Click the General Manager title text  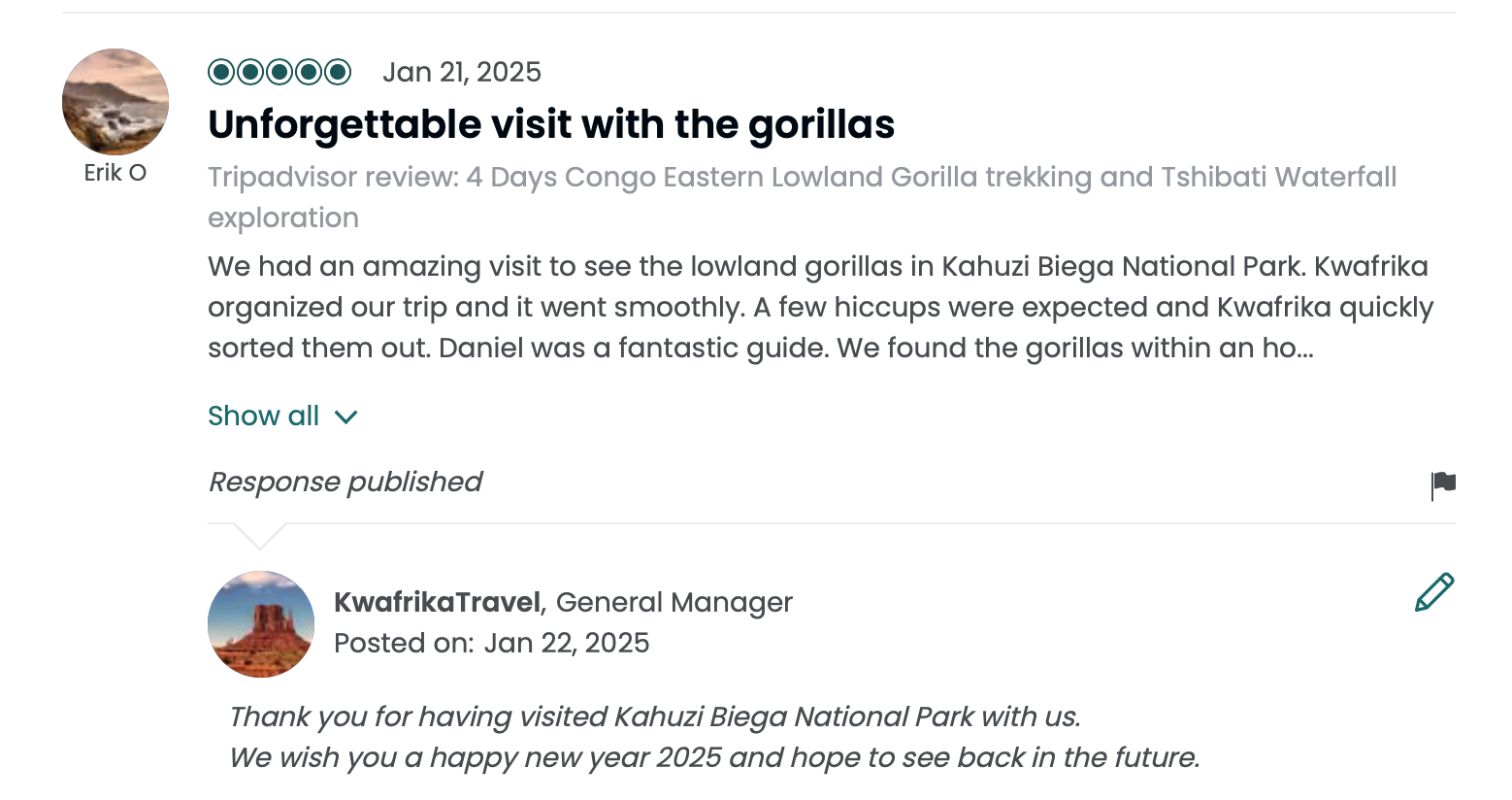674,602
